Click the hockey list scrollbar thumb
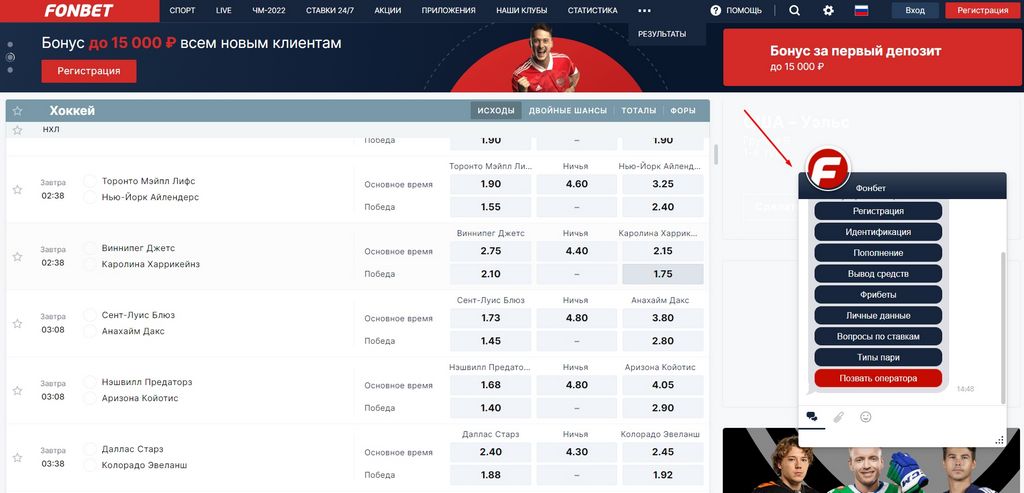Image resolution: width=1024 pixels, height=493 pixels. click(x=716, y=153)
